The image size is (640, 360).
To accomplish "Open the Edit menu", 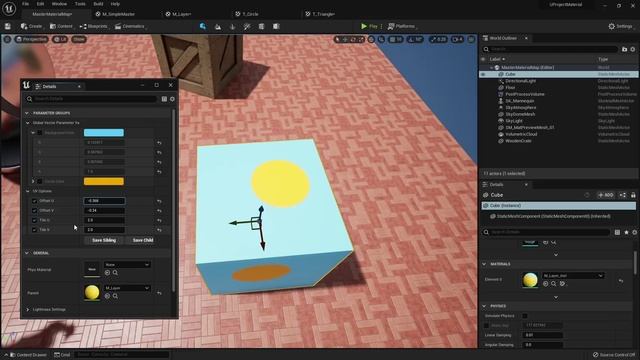I will tap(40, 4).
